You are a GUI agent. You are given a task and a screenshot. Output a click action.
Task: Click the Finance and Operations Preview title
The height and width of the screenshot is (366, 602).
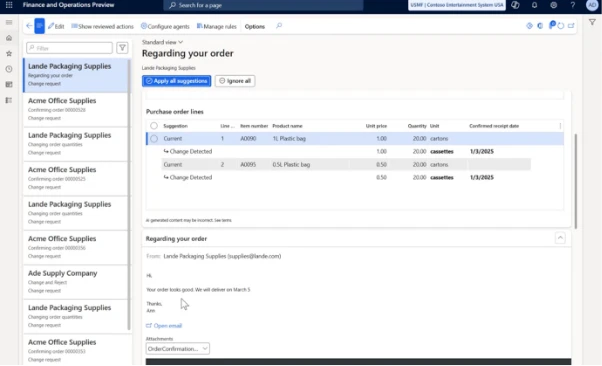pyautogui.click(x=68, y=5)
